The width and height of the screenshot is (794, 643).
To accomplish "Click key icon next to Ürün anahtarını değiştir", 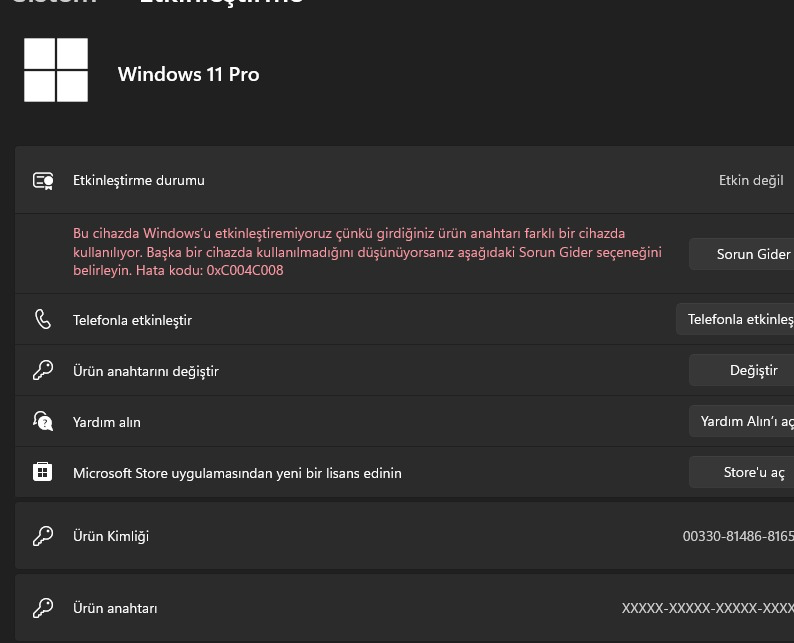I will (x=43, y=370).
